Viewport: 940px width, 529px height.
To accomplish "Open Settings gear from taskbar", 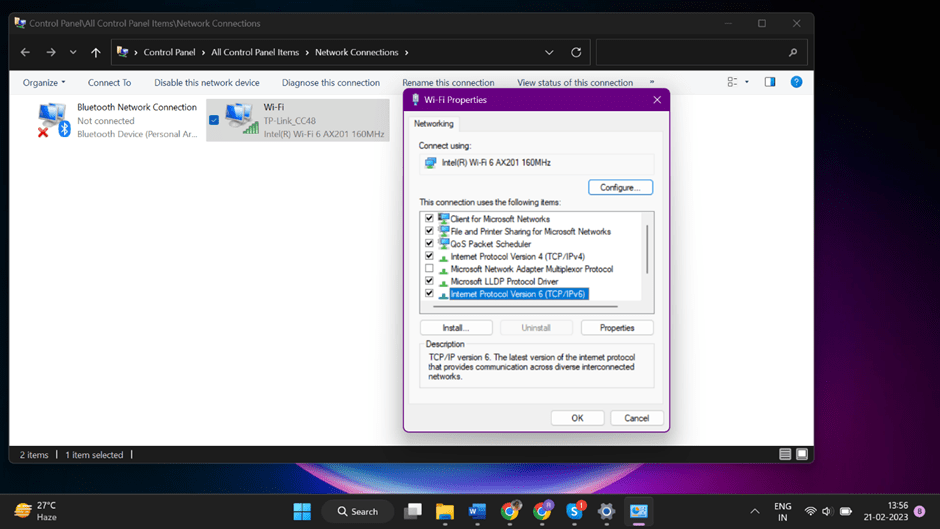I will [x=606, y=511].
